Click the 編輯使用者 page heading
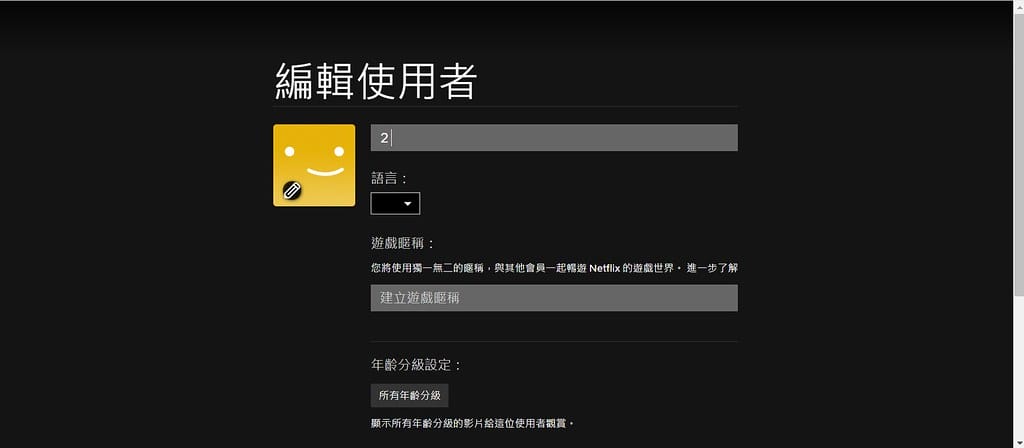This screenshot has width=1024, height=448. click(375, 82)
